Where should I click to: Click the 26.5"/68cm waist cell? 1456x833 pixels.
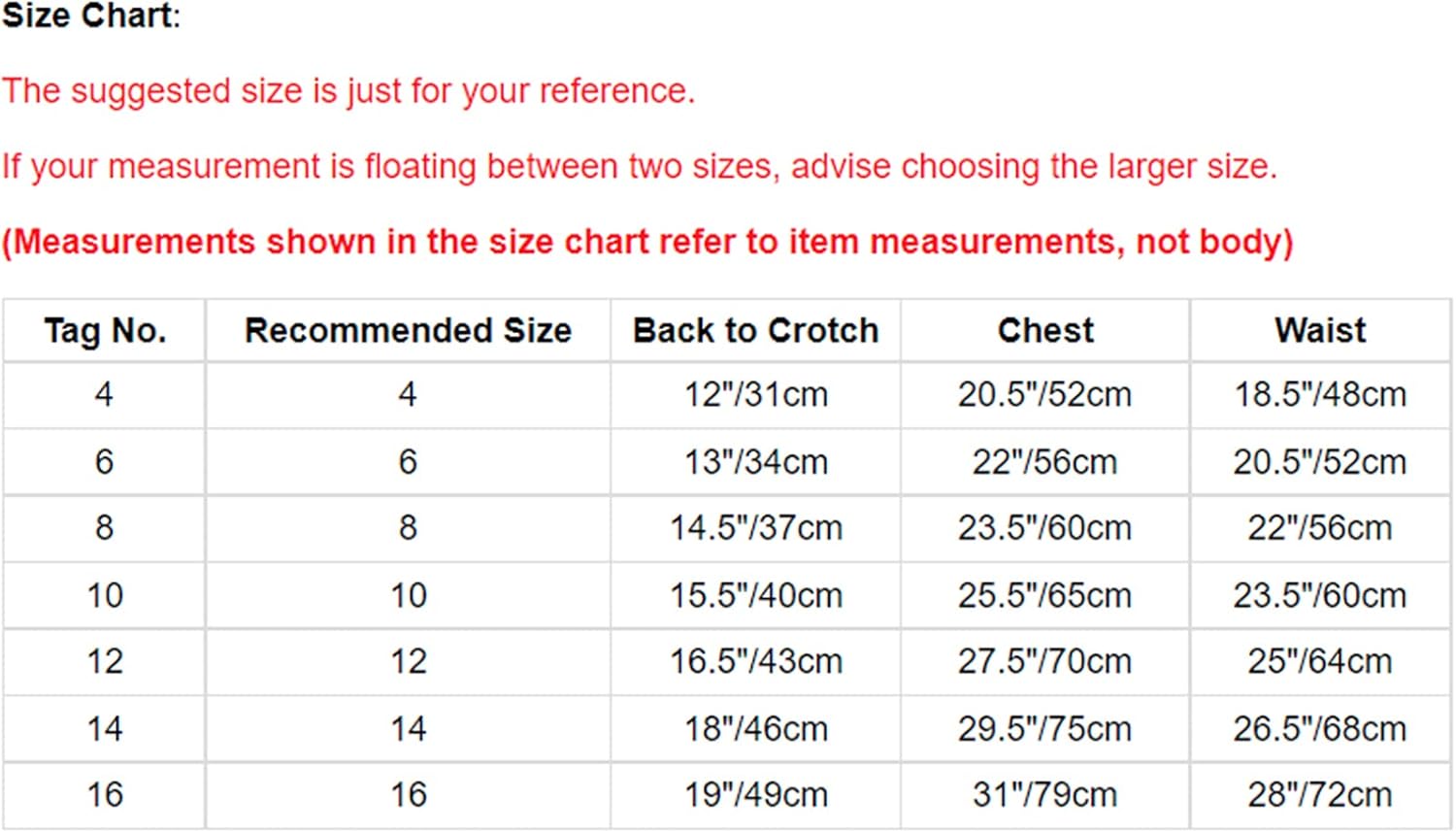1320,729
